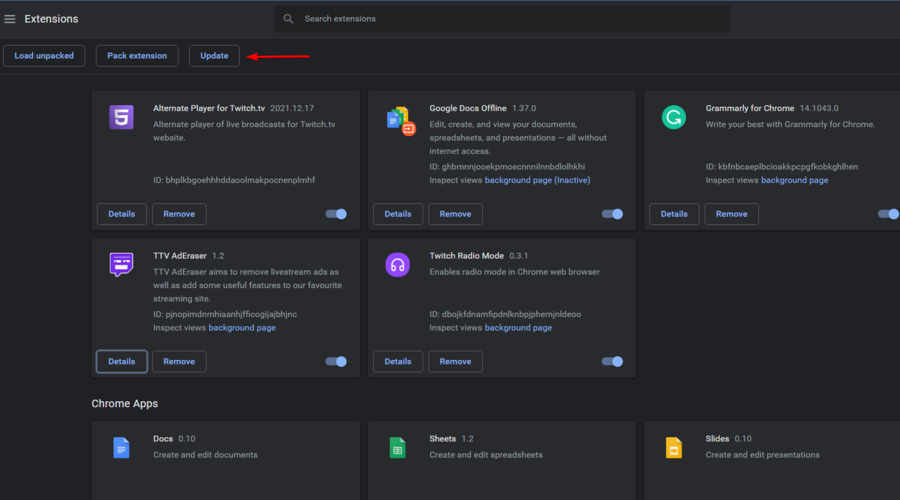This screenshot has width=900, height=500.
Task: Focus the Search extensions field
Action: pos(502,19)
